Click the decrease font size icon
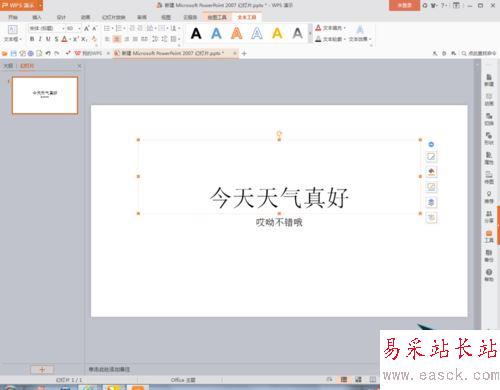 (x=95, y=28)
